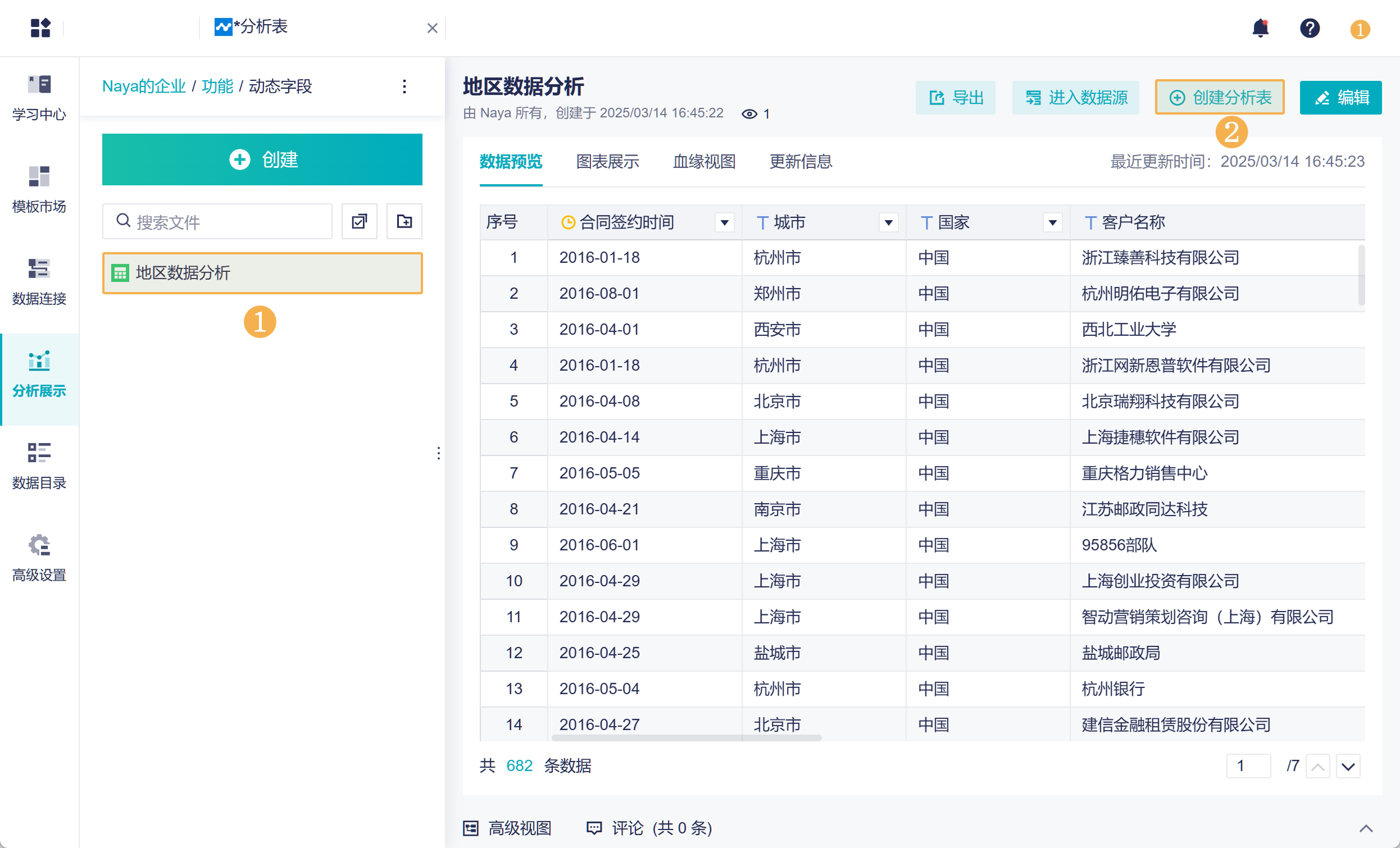Click the 创建分析表 button
Viewport: 1400px width, 848px height.
click(1219, 98)
